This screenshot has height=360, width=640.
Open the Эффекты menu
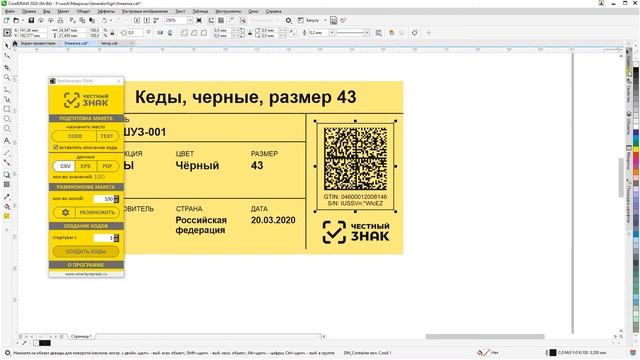[106, 11]
